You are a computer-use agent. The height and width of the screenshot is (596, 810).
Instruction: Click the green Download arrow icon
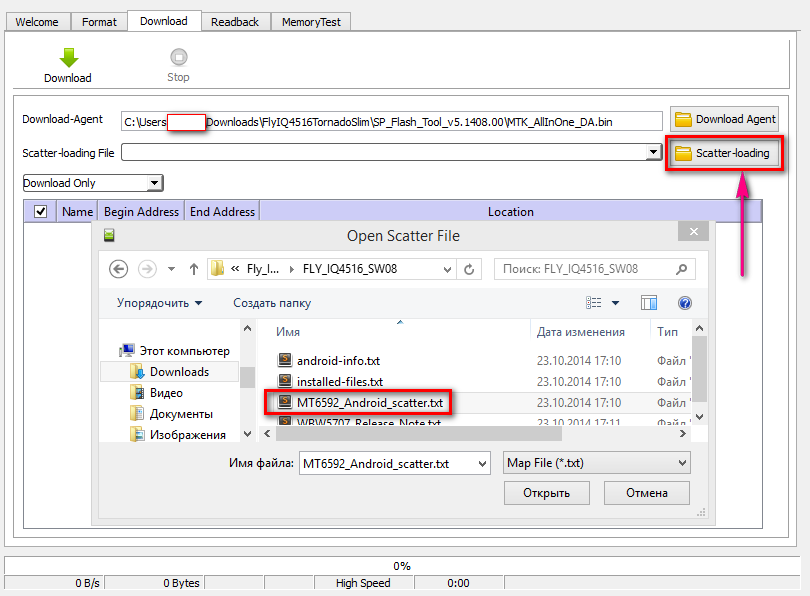pyautogui.click(x=68, y=58)
